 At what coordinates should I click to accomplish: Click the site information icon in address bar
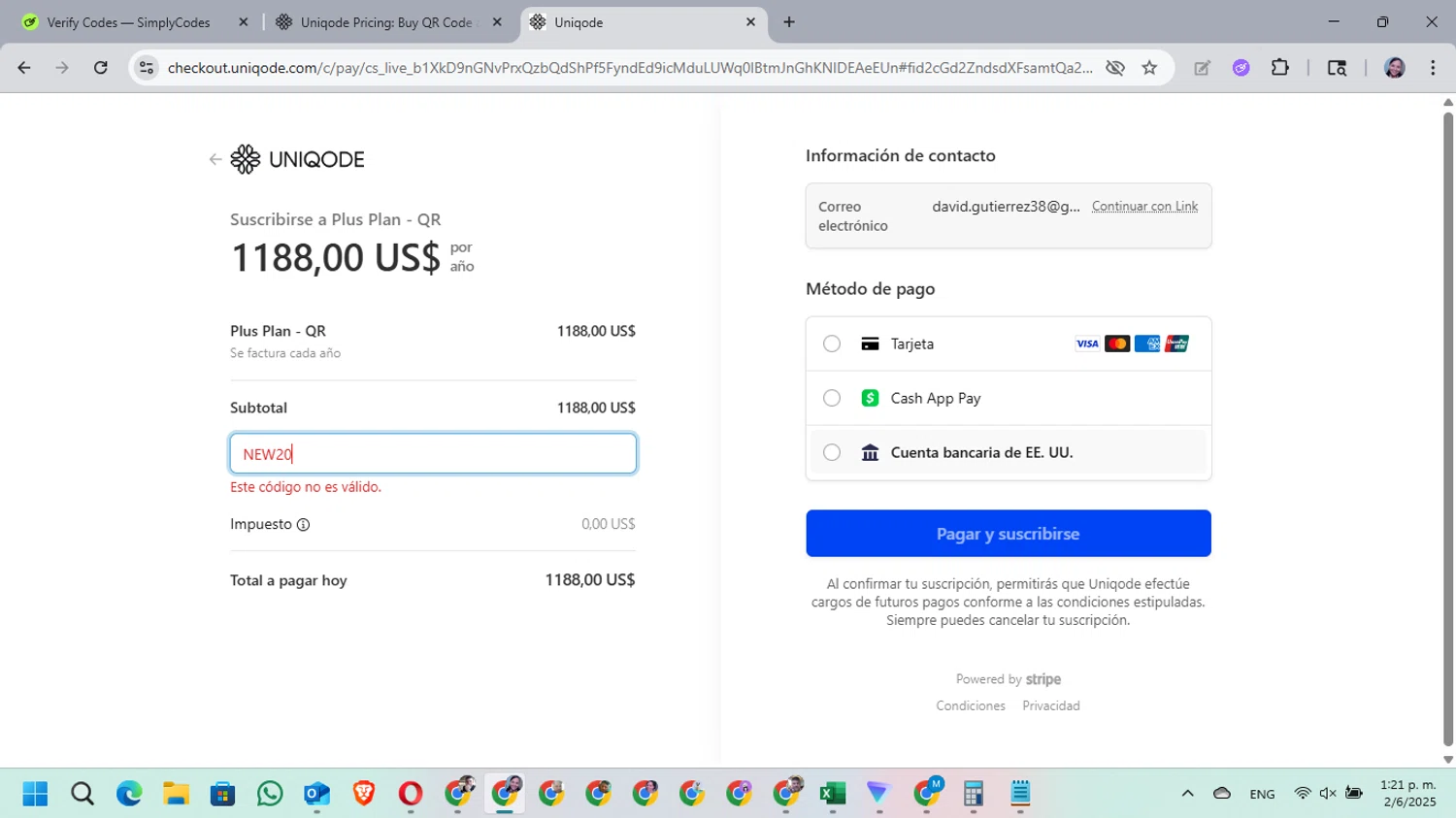tap(147, 68)
